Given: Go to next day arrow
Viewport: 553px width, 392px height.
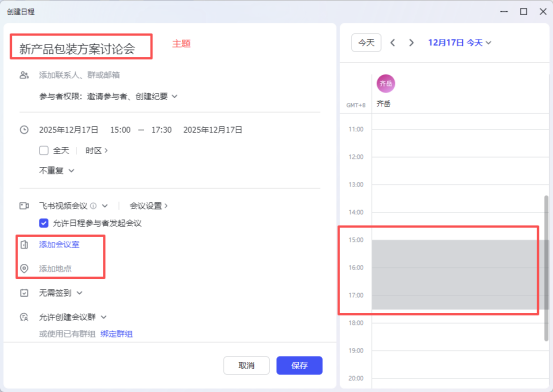Looking at the screenshot, I should [411, 43].
